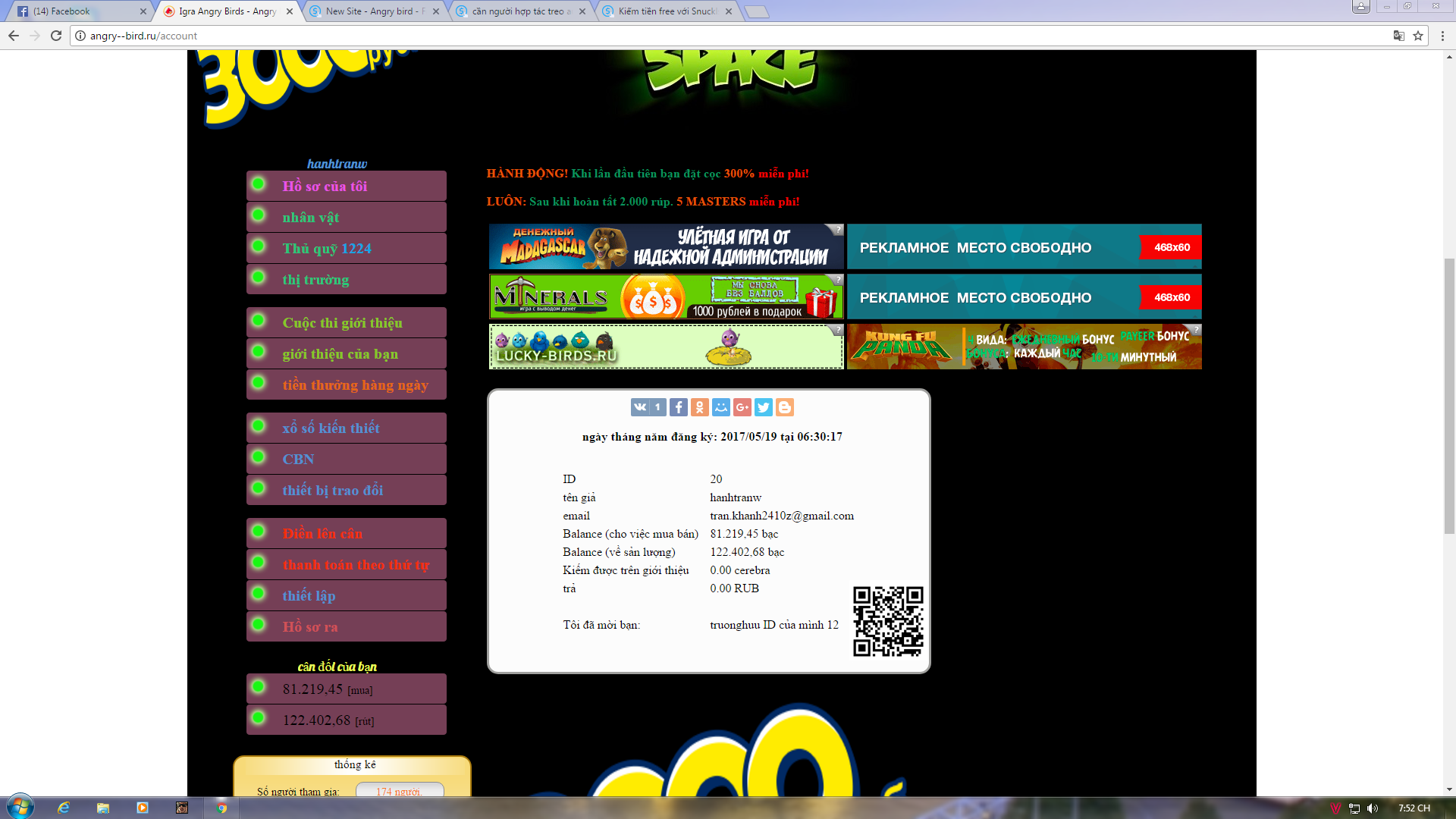Open 'thị trường' sidebar item
The width and height of the screenshot is (1456, 819).
pyautogui.click(x=315, y=280)
